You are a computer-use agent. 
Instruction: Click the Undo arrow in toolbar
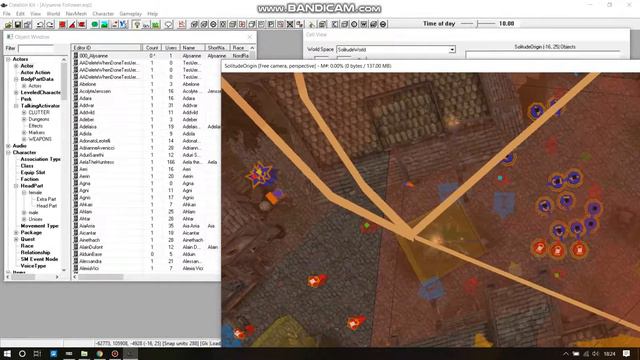tap(40, 24)
